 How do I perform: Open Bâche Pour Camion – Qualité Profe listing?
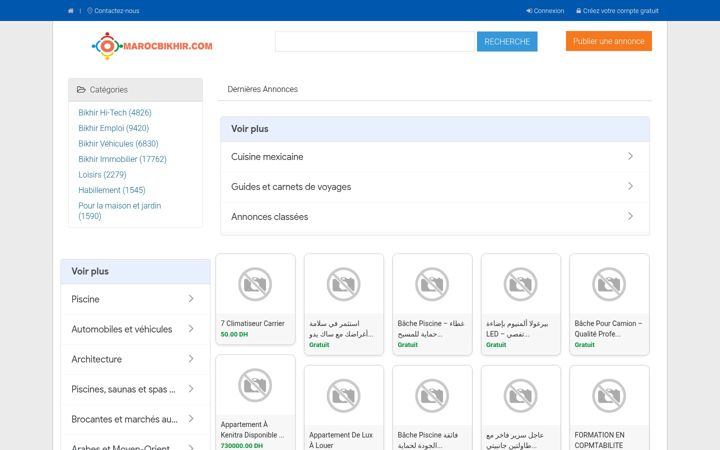pos(608,329)
